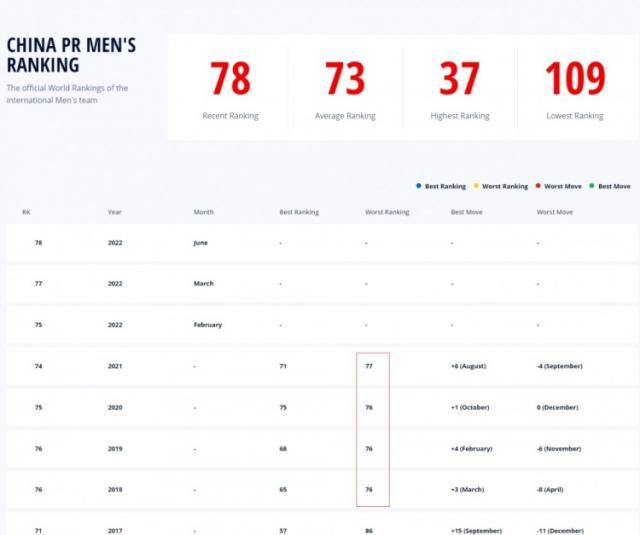
Task: Open the 2022 June ranking row
Action: point(320,243)
